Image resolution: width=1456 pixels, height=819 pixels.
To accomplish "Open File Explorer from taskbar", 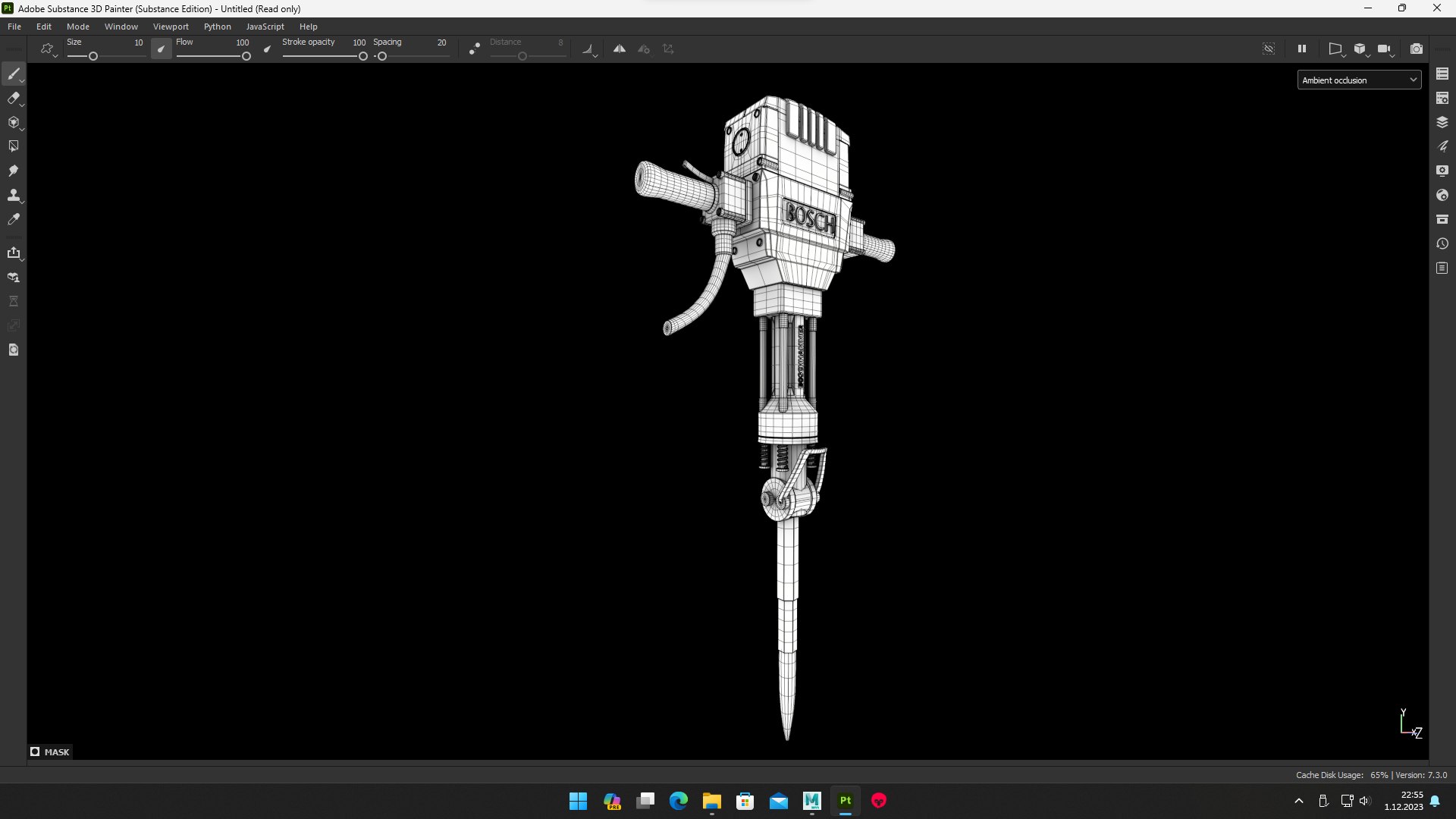I will click(712, 801).
